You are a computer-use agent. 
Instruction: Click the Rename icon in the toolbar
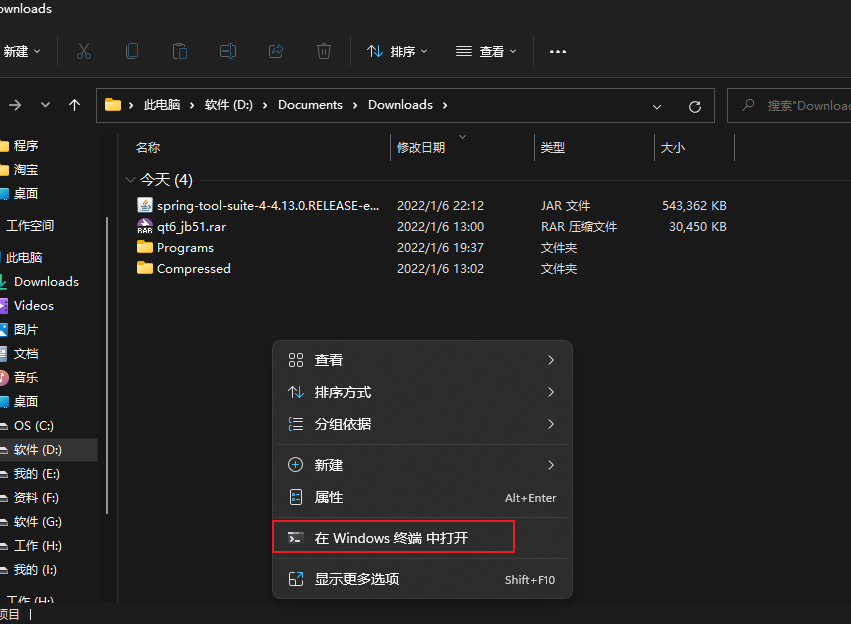tap(228, 51)
